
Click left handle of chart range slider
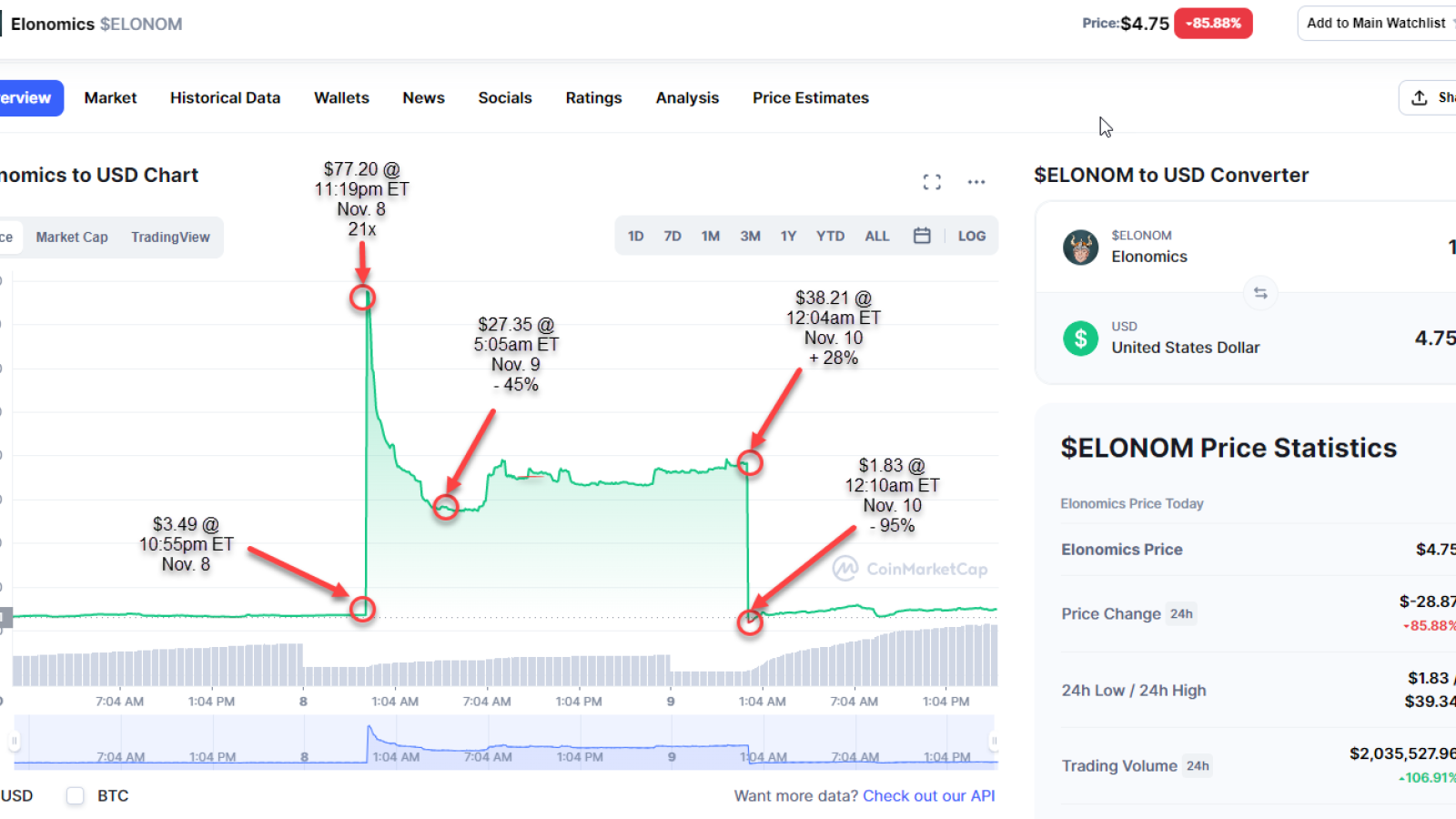(15, 742)
